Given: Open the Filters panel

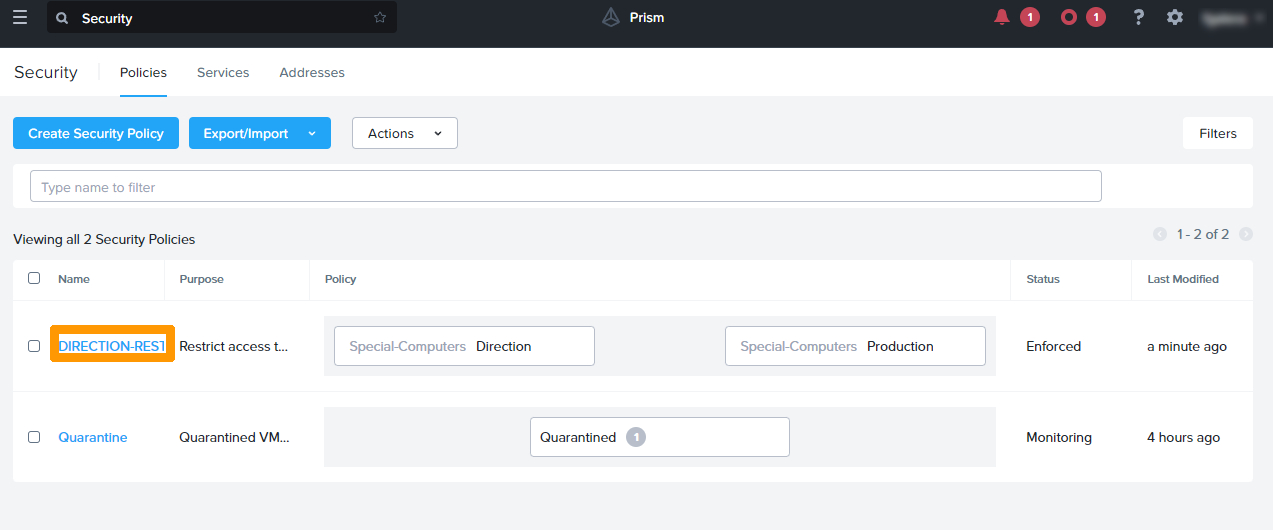Looking at the screenshot, I should [1217, 133].
